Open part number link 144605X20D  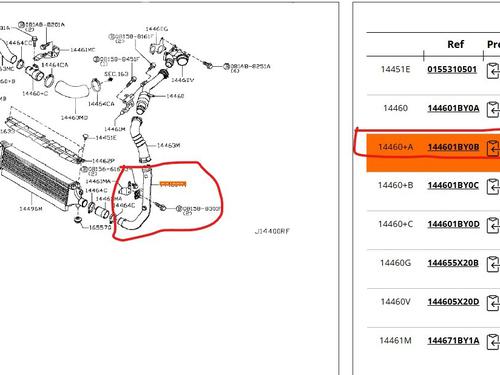coord(453,302)
